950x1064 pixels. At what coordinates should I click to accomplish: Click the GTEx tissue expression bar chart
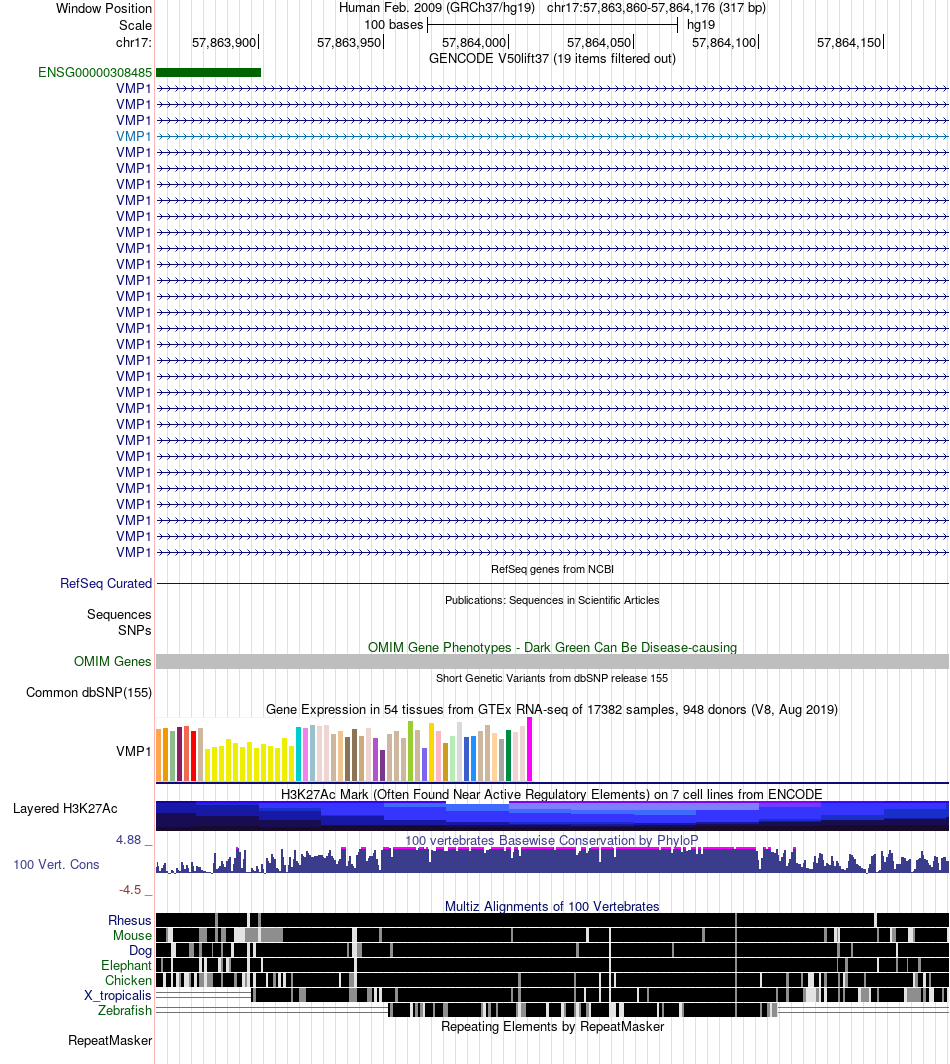[x=344, y=750]
